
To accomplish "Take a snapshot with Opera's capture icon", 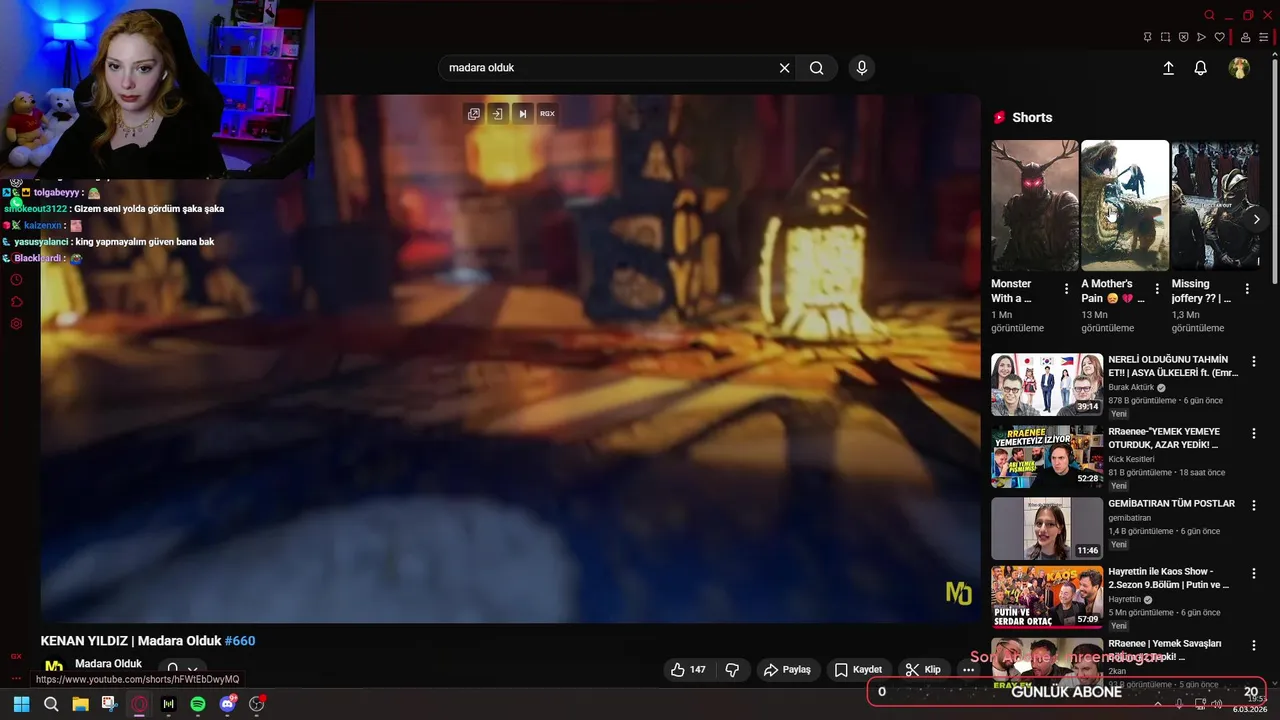I will click(1166, 37).
